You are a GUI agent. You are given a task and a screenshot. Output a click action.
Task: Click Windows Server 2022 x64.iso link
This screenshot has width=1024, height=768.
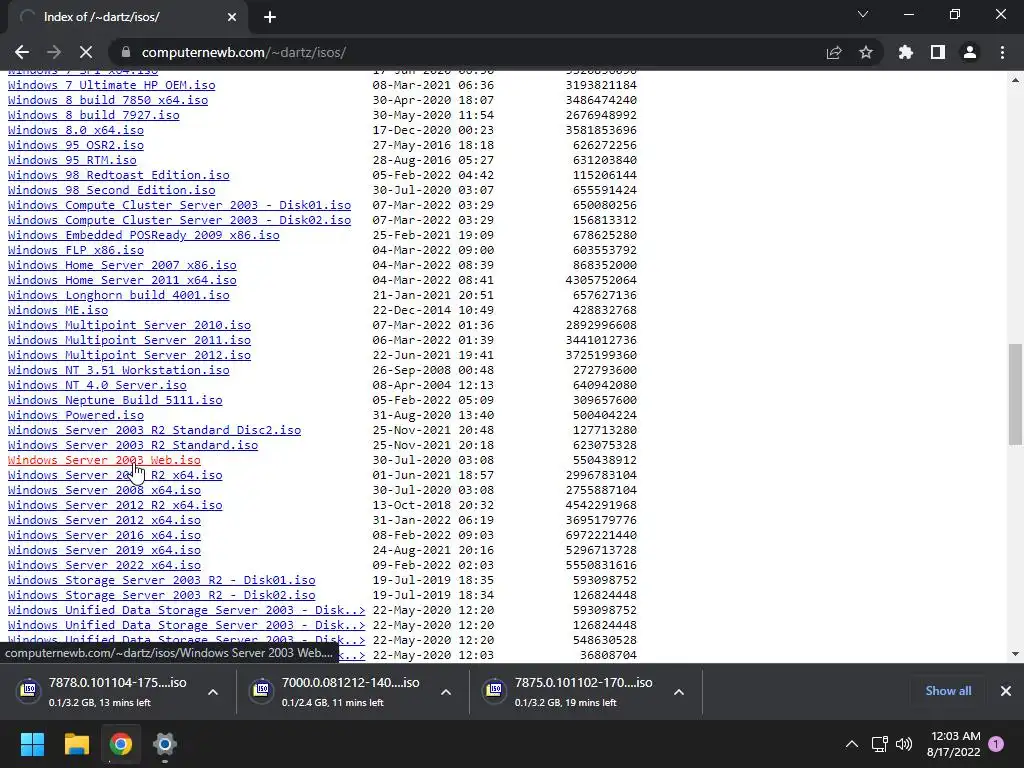coord(104,566)
